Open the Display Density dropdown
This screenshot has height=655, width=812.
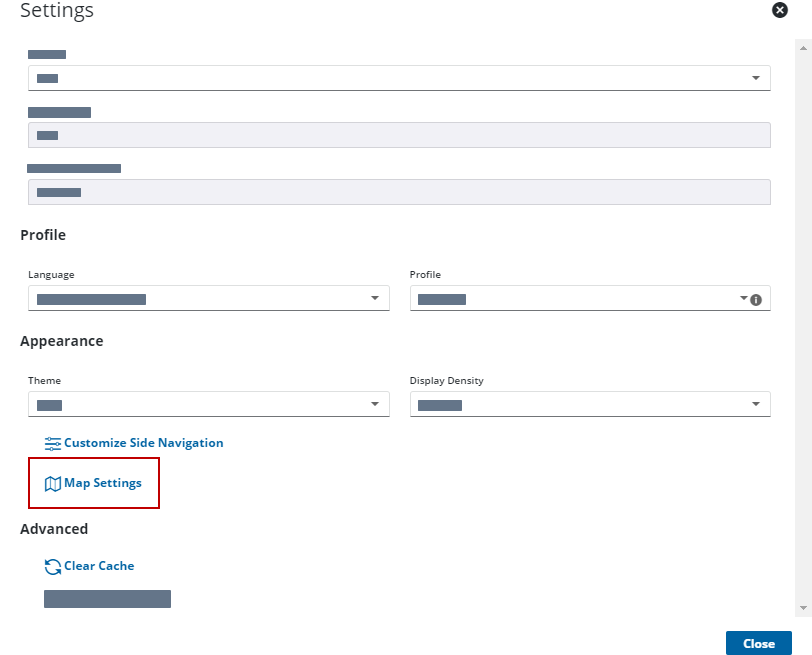point(590,404)
